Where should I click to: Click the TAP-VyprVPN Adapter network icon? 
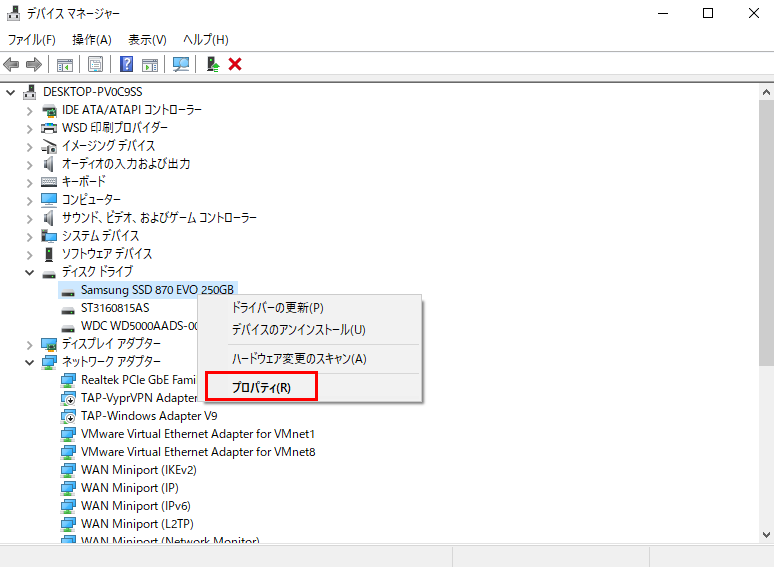click(x=68, y=398)
